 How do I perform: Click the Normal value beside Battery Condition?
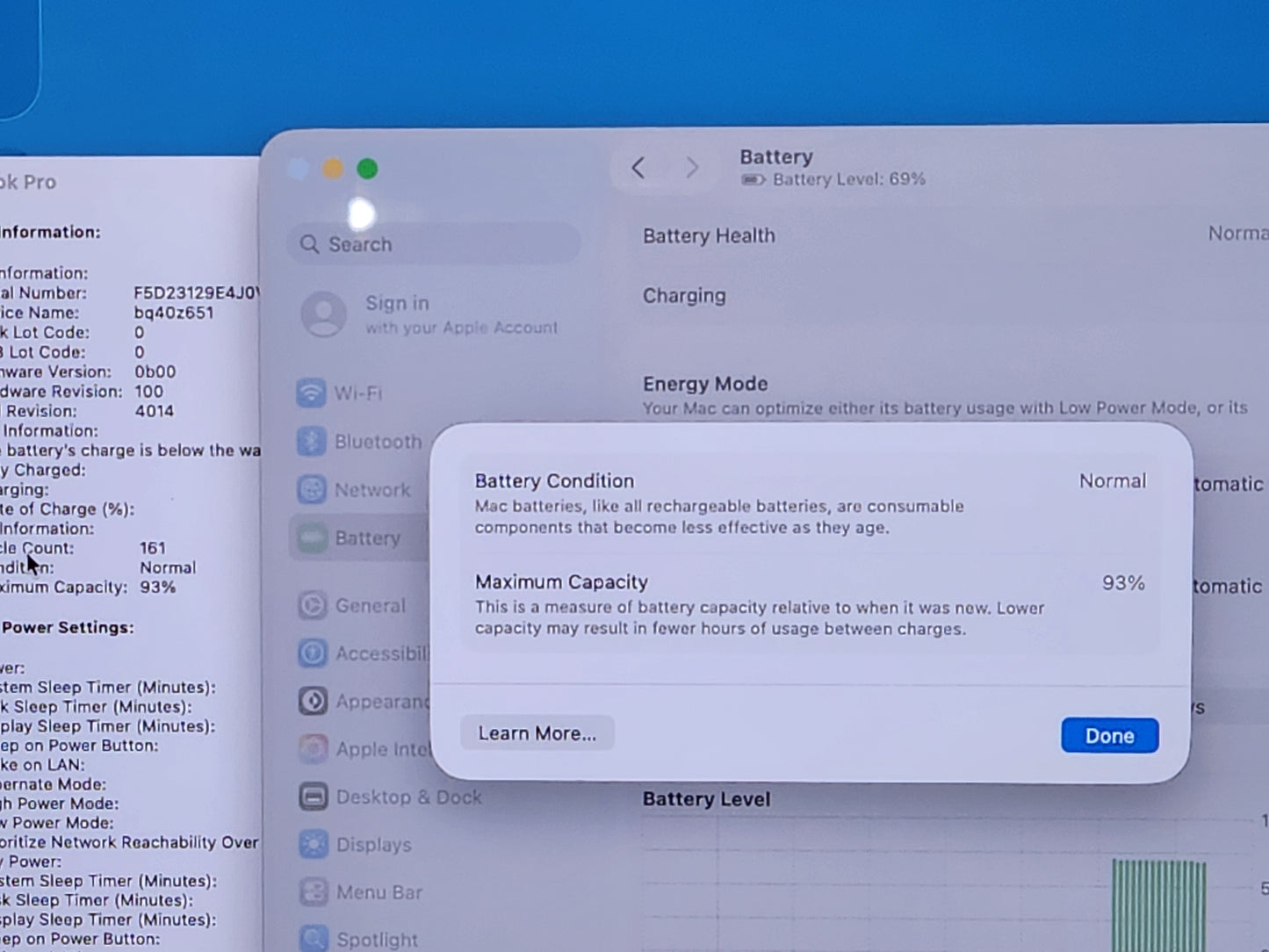[x=1113, y=481]
